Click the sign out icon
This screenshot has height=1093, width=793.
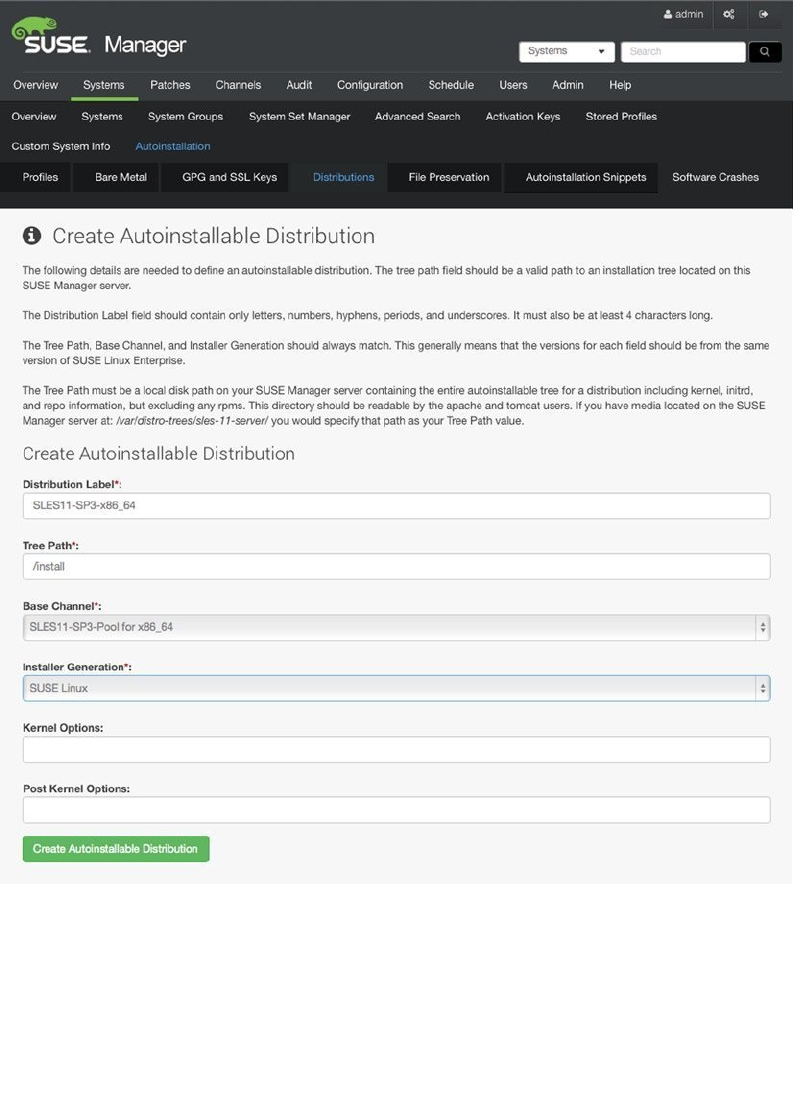pos(764,15)
